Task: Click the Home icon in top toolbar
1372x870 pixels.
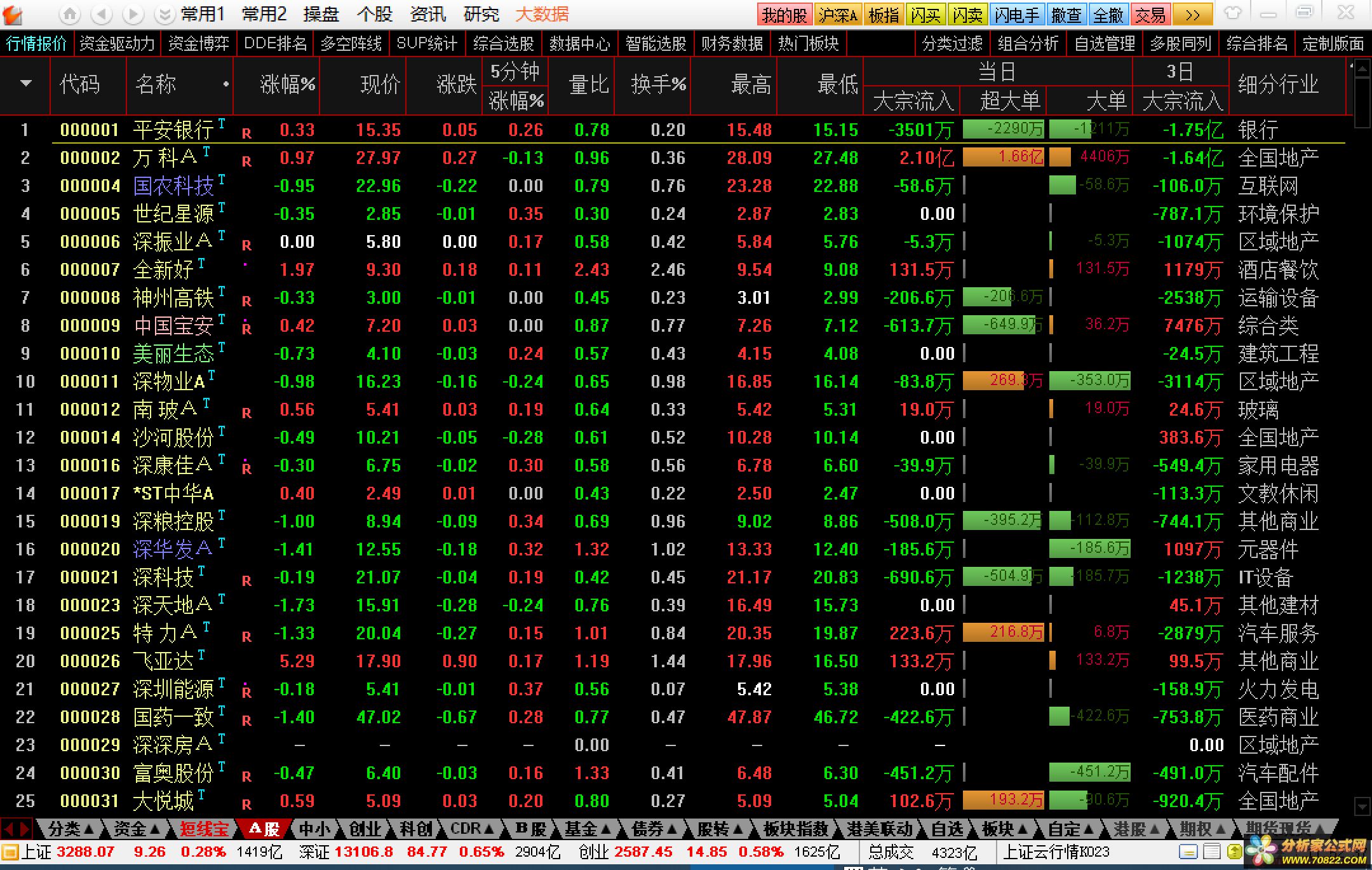Action: click(71, 14)
